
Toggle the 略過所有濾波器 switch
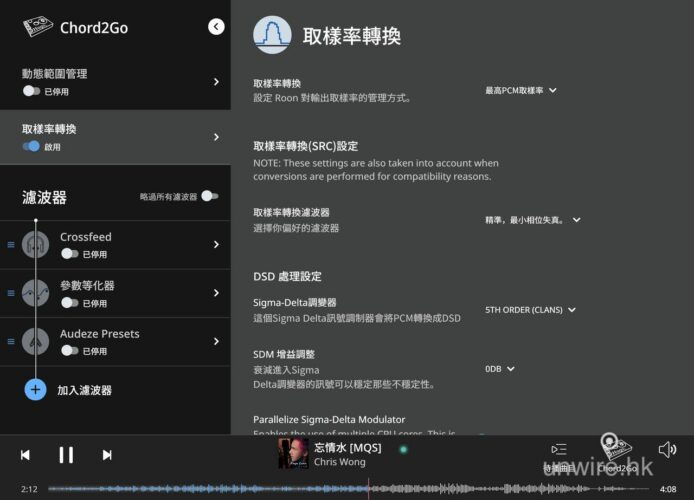[x=209, y=197]
